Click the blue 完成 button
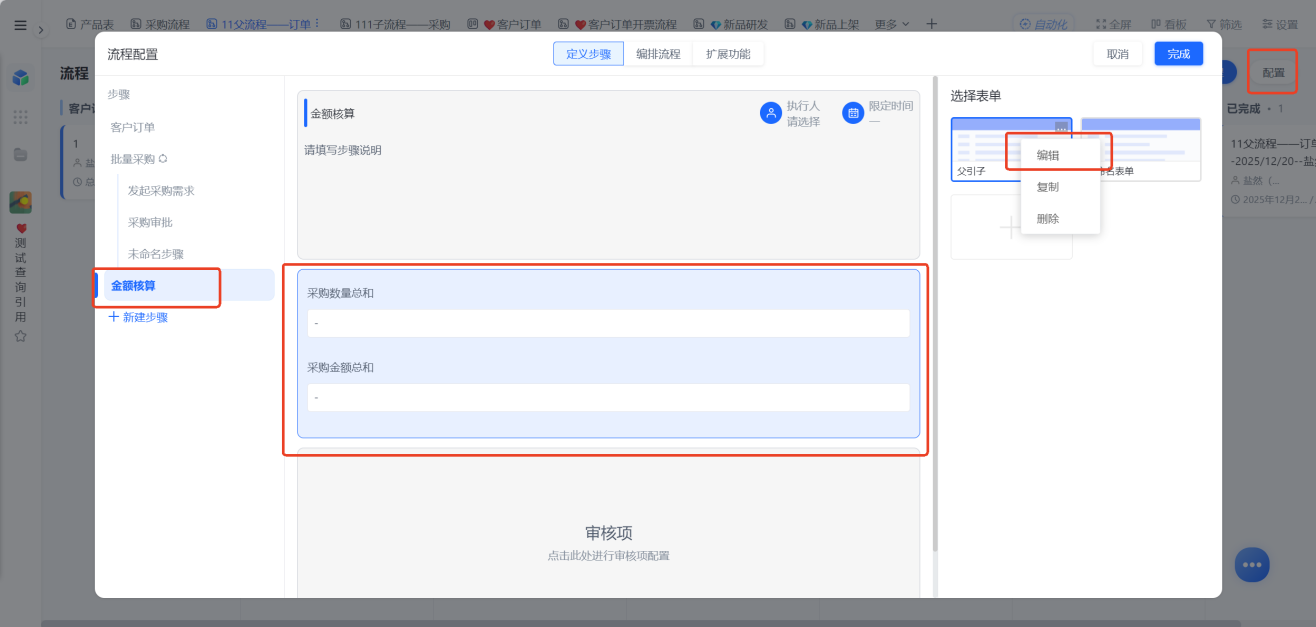This screenshot has width=1316, height=627. (1179, 54)
